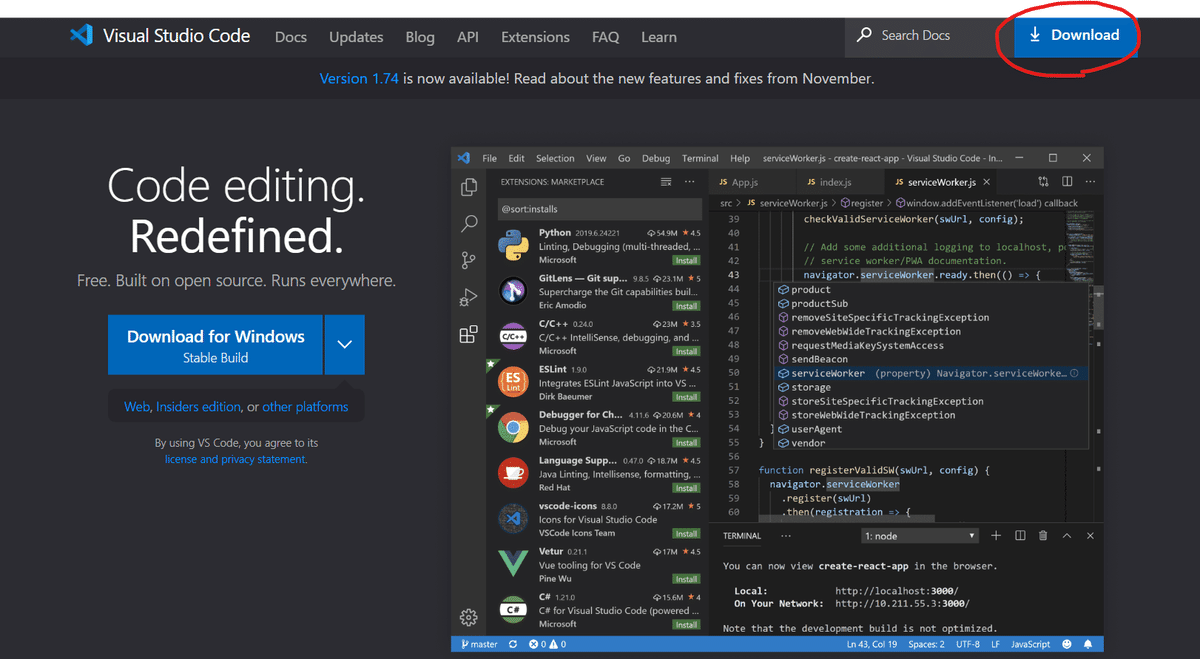This screenshot has height=659, width=1200.
Task: Open the errors and warnings status indicator
Action: 548,645
